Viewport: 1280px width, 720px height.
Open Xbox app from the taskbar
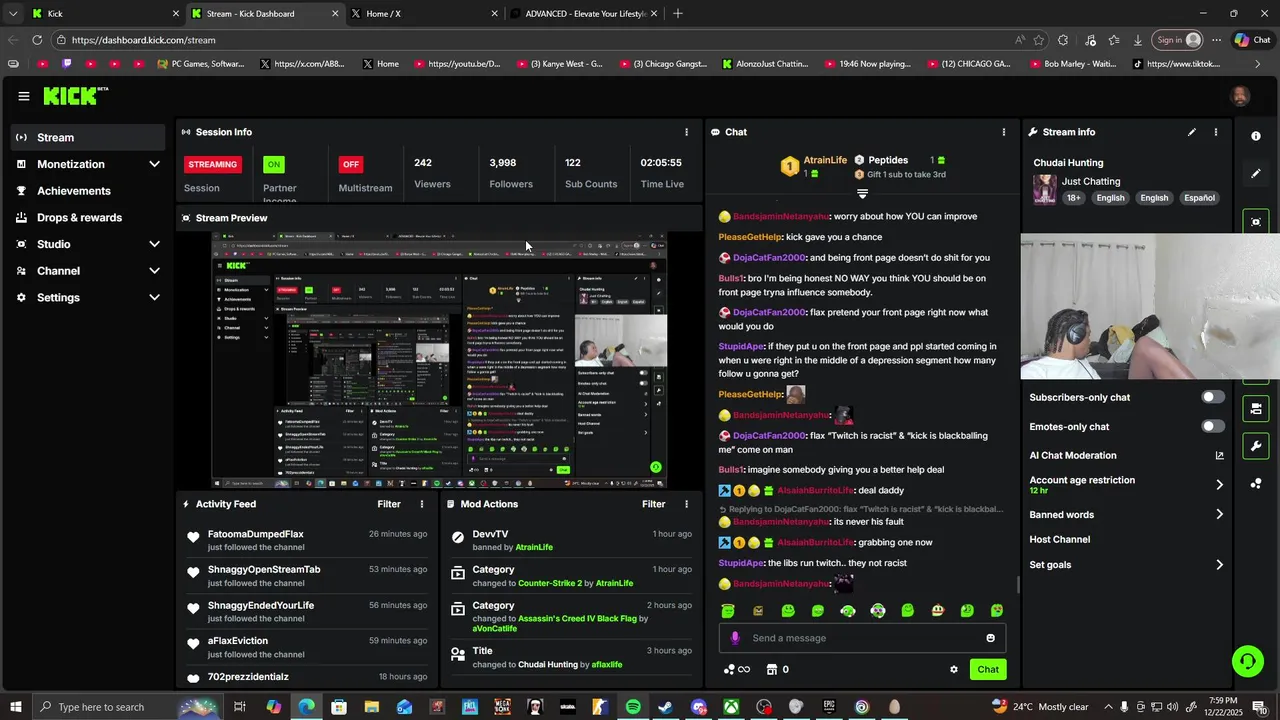[x=732, y=707]
